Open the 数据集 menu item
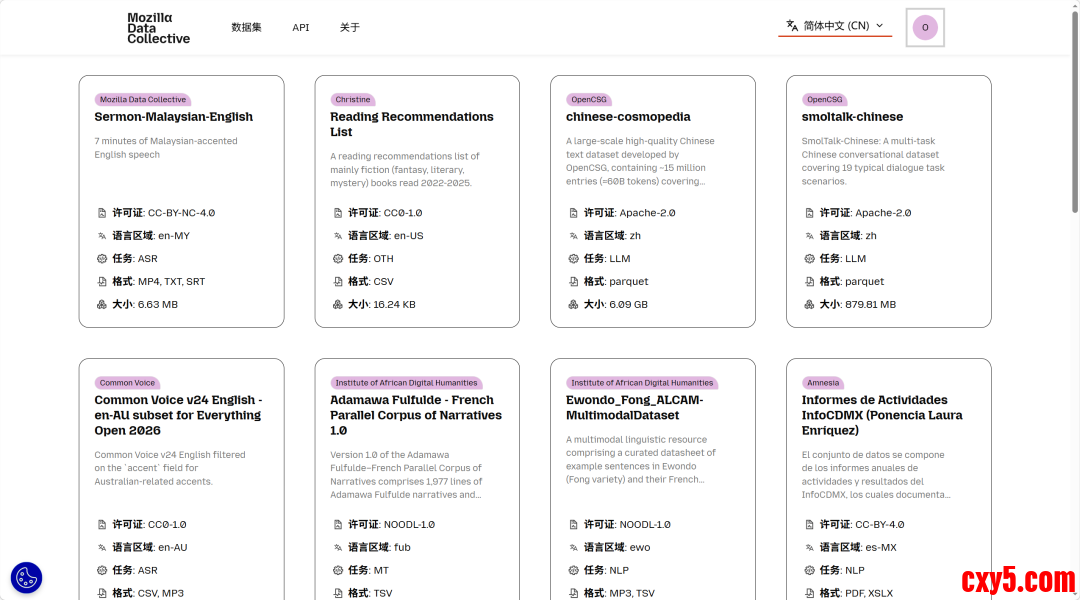Image resolution: width=1080 pixels, height=600 pixels. click(246, 28)
